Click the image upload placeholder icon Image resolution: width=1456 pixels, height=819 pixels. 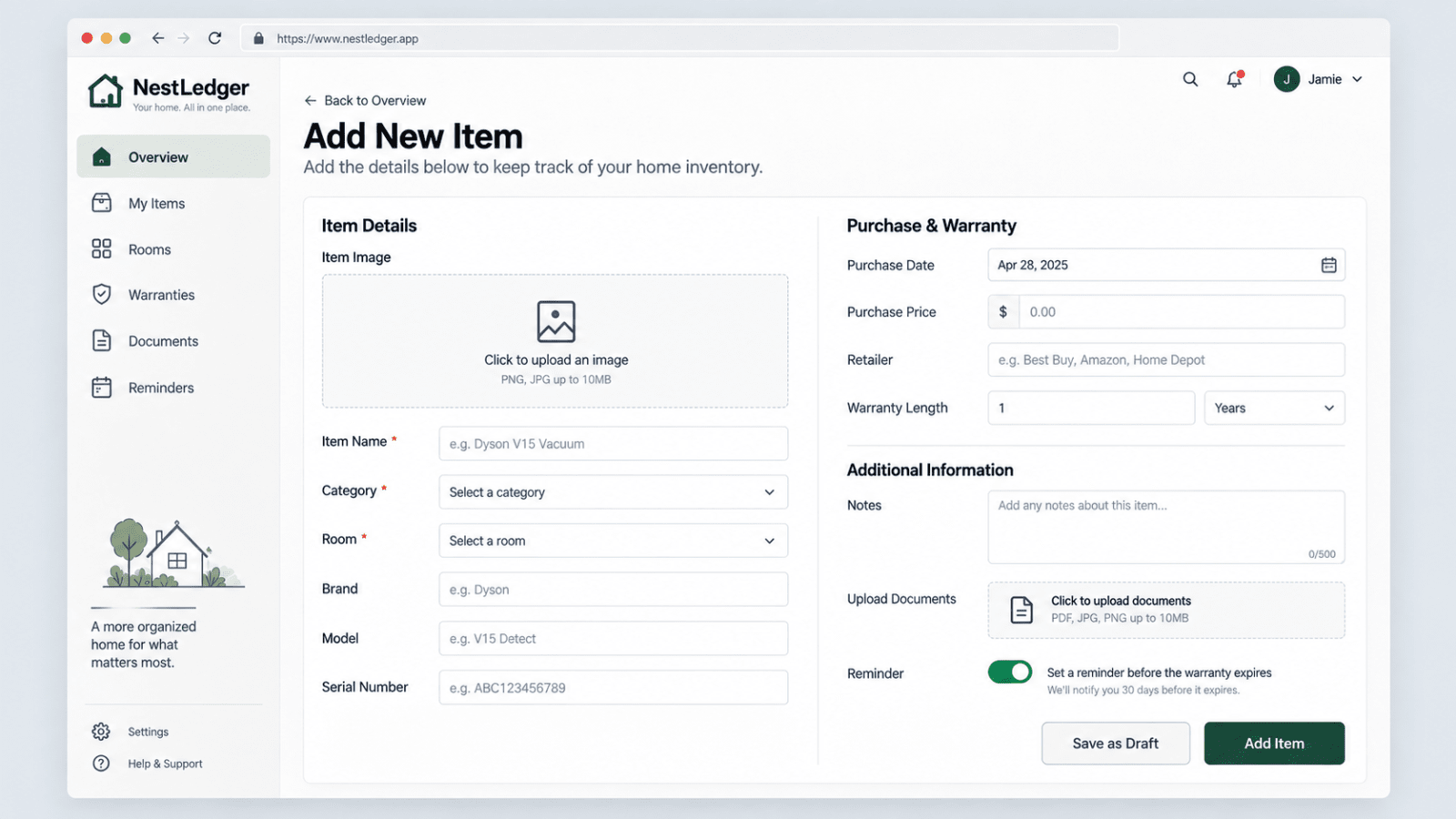point(556,321)
